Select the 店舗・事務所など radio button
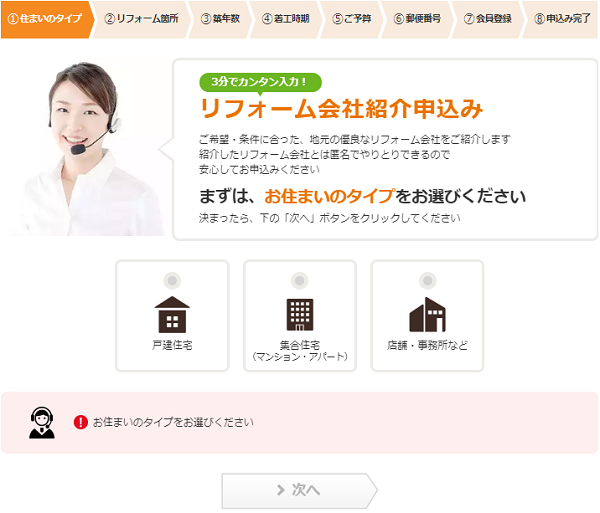 [427, 281]
